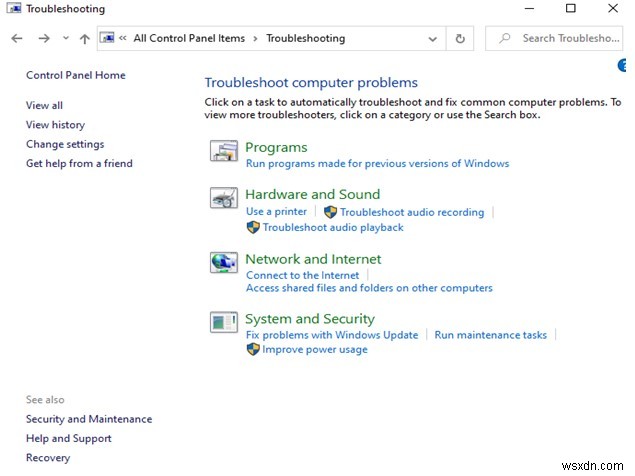Viewport: 635px width, 476px height.
Task: Click Improve power usage link
Action: [315, 350]
